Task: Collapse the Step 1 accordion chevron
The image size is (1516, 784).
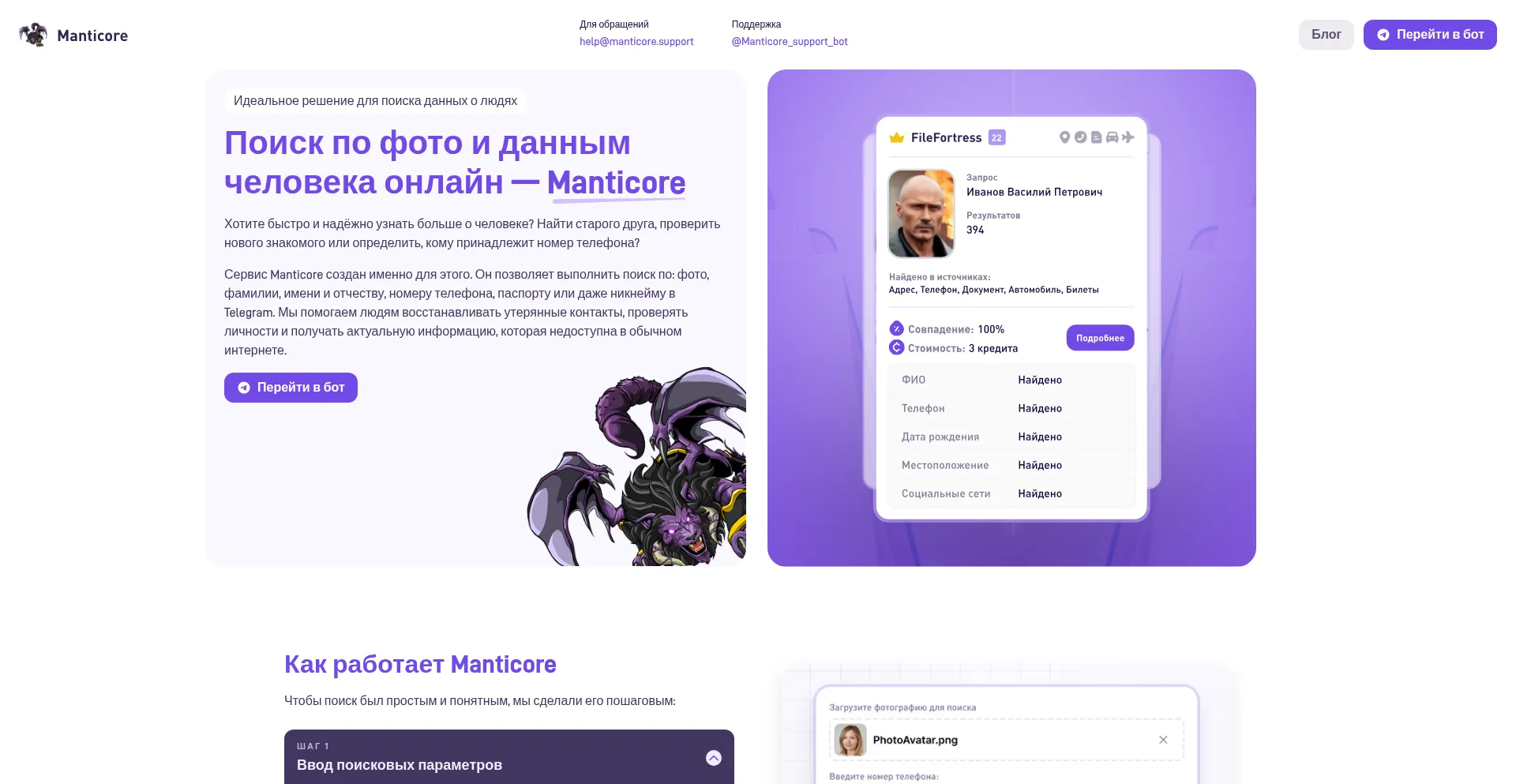Action: [x=713, y=758]
